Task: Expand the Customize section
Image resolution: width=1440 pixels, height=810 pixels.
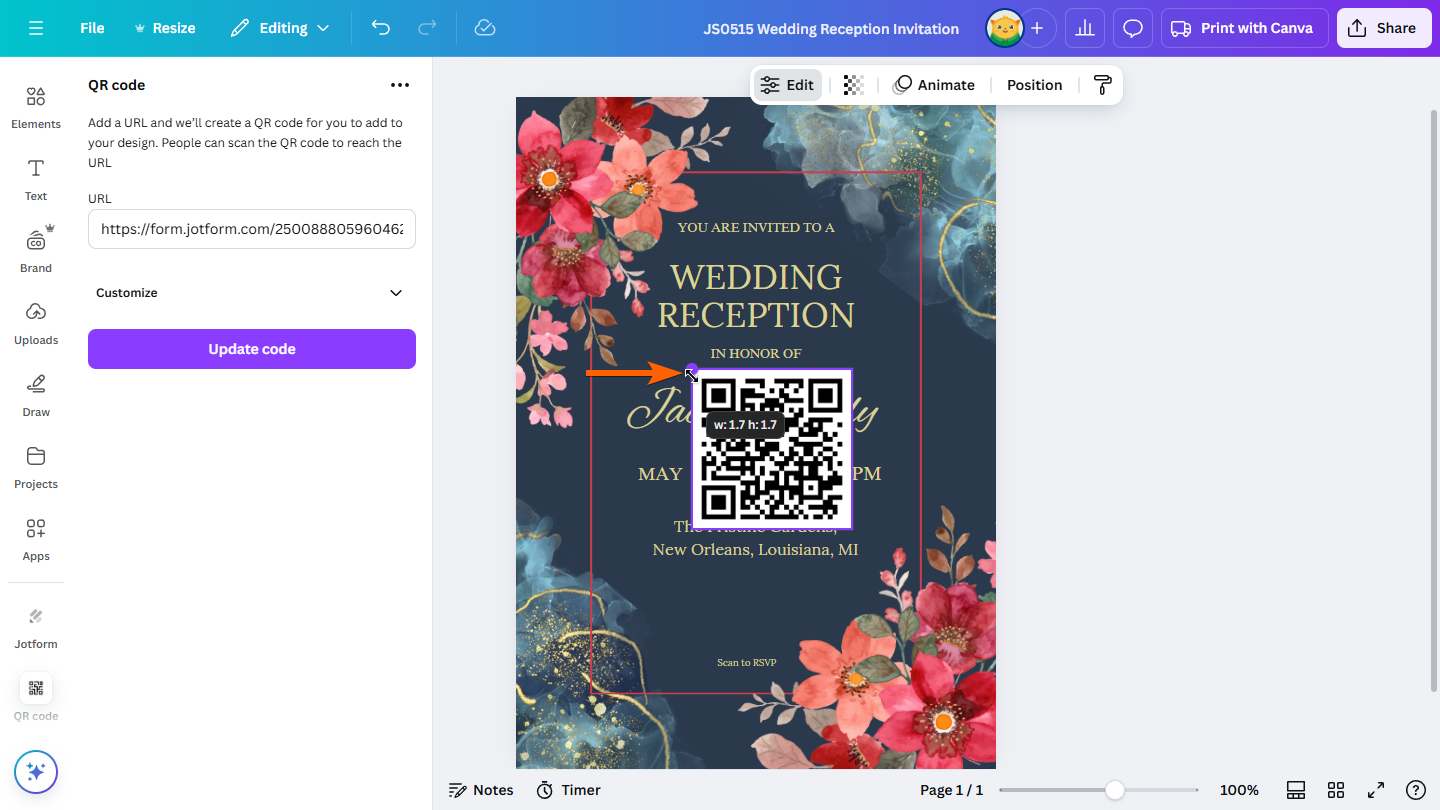Action: pos(252,293)
